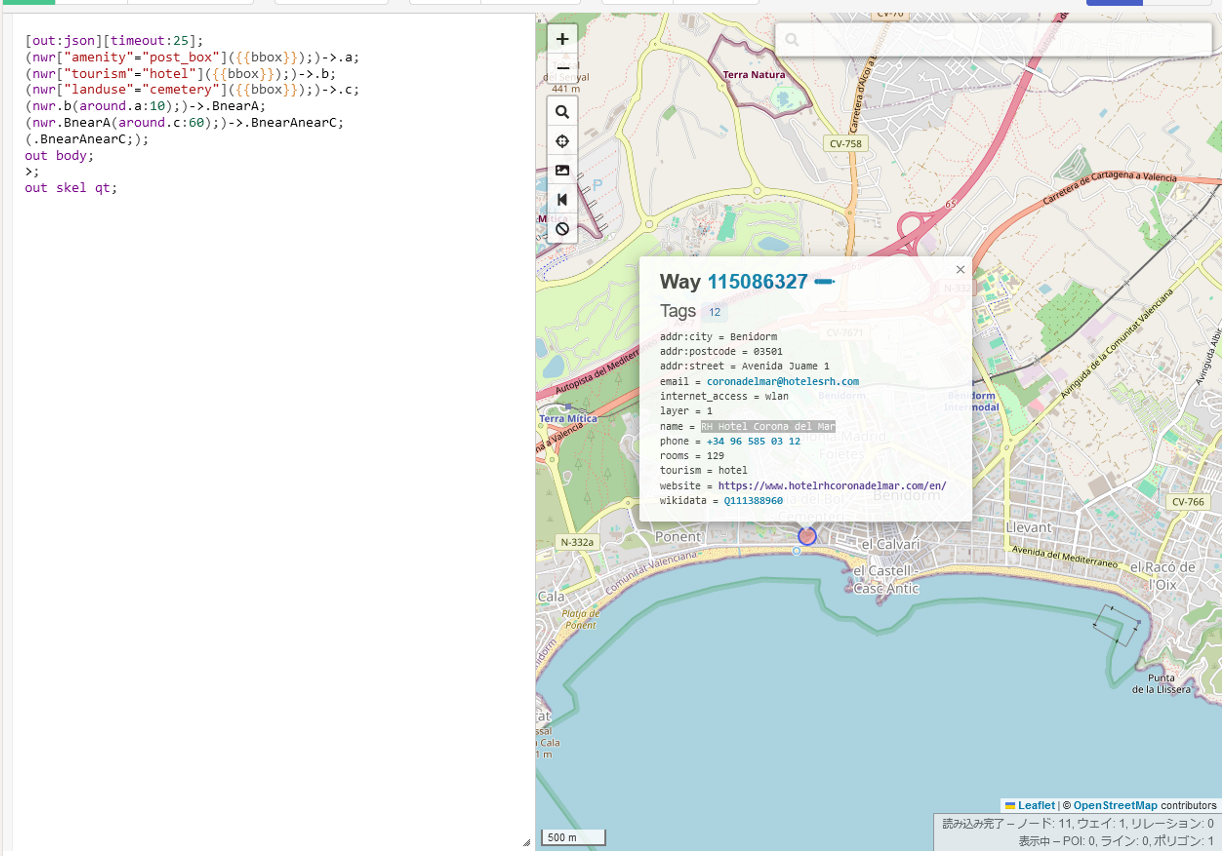Click addr:street = Avenida Juame 1 line

coord(745,366)
